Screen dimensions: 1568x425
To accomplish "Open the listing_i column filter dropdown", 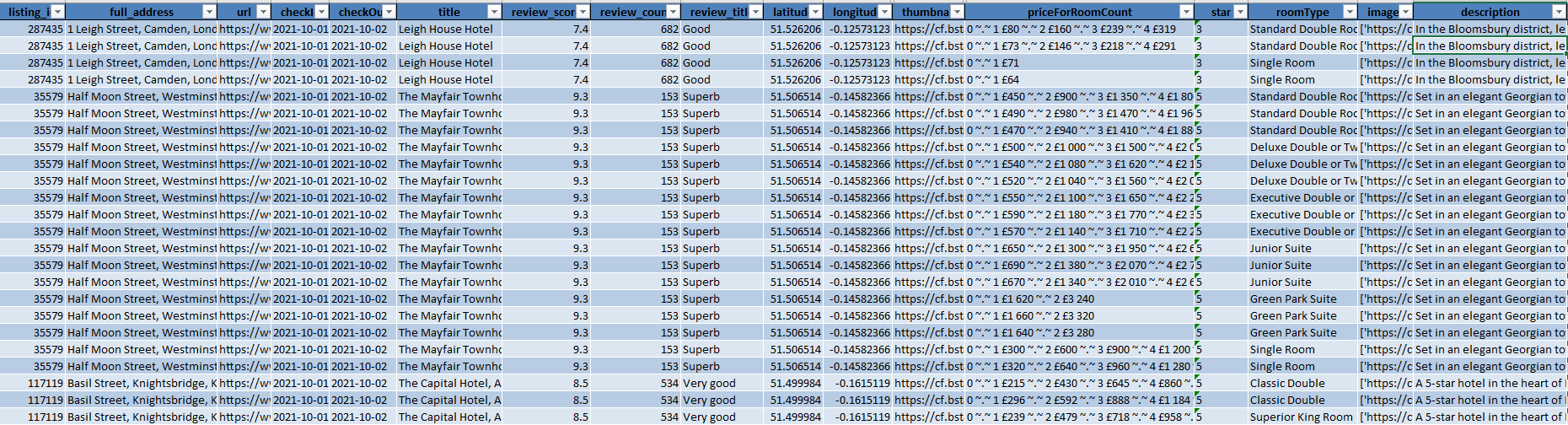I will (56, 12).
